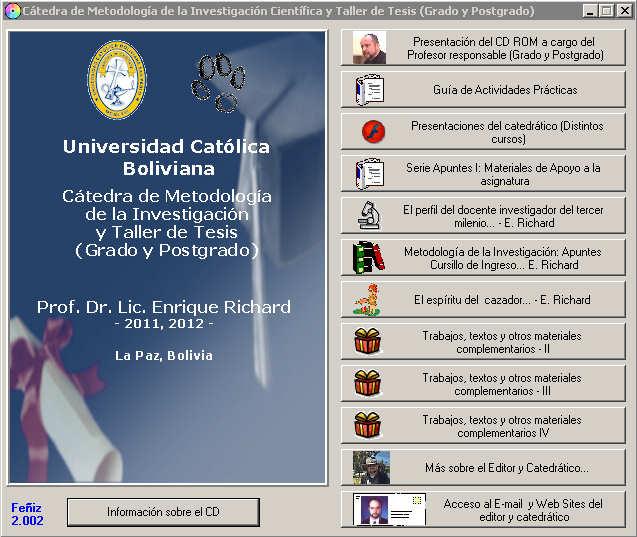The image size is (637, 537).
Task: Click the gift box icon for materiales complementarios III
Action: tap(368, 383)
